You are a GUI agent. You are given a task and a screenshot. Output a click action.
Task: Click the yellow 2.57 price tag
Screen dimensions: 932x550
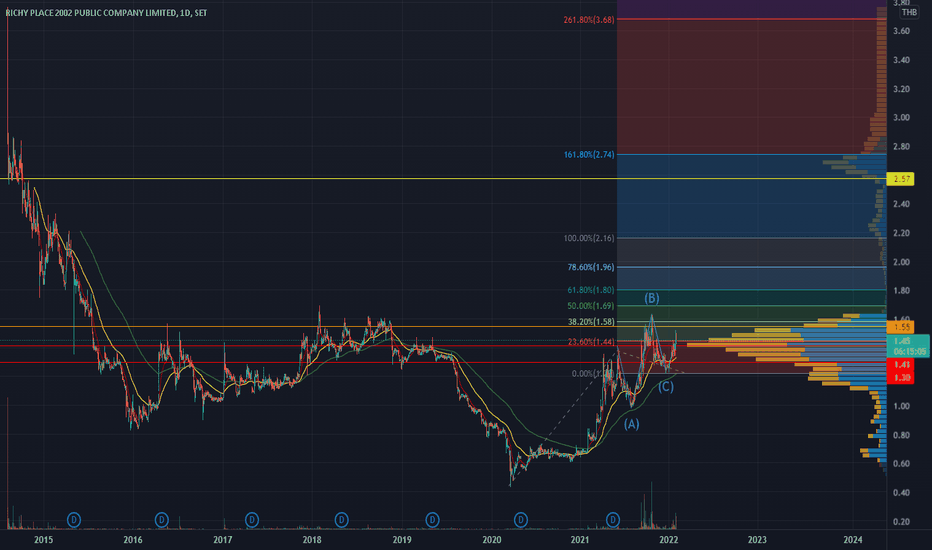[x=900, y=179]
